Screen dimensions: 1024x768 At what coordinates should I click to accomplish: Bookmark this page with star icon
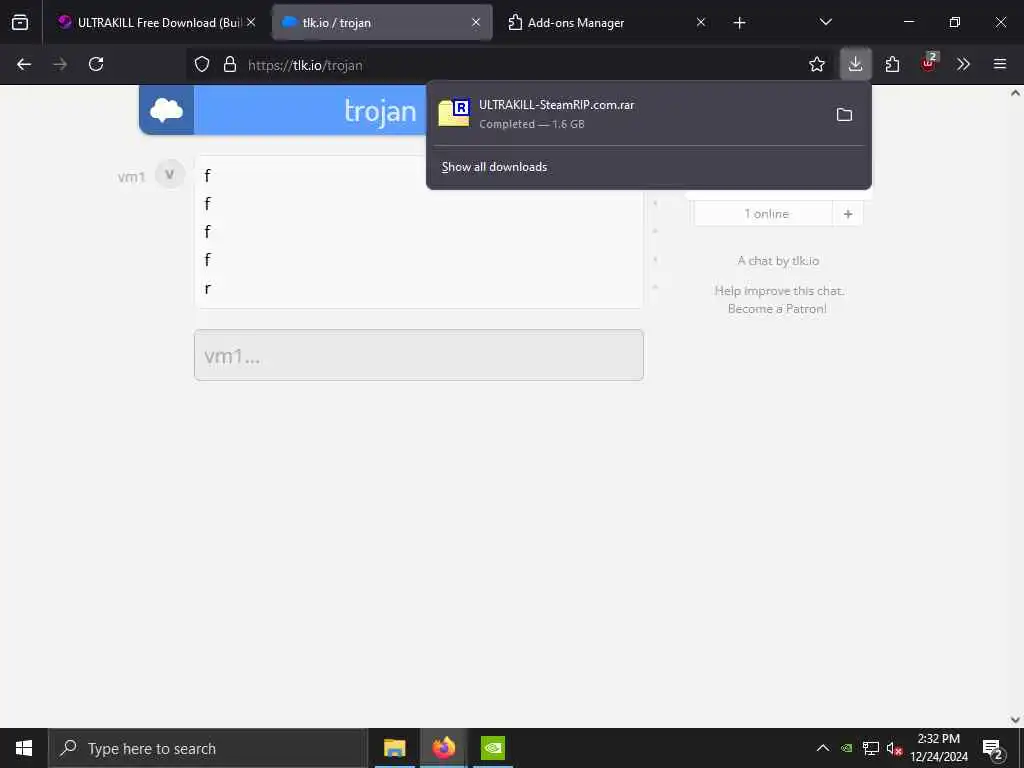817,64
